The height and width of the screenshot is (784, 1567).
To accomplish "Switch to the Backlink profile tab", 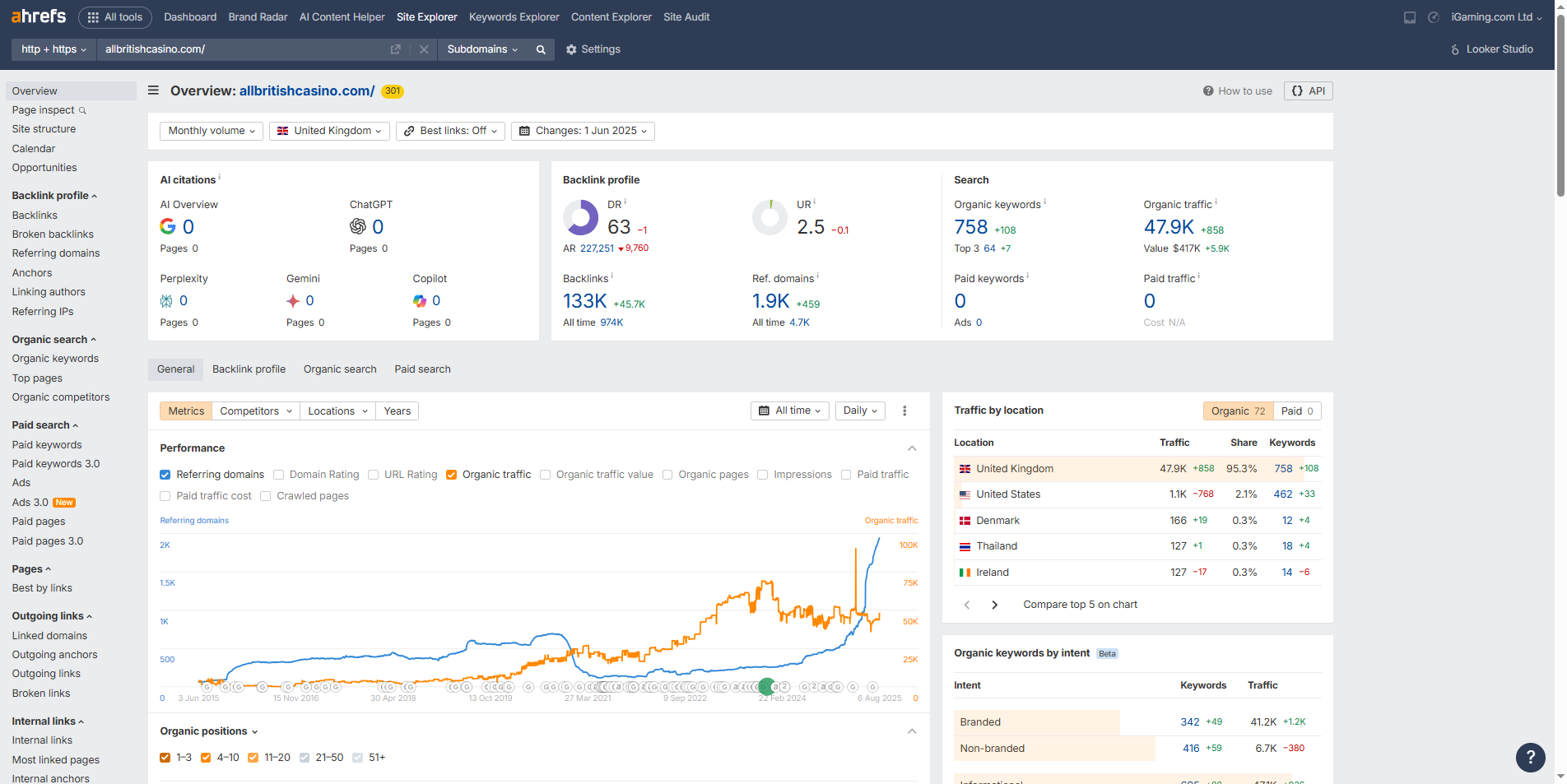I will coord(249,369).
